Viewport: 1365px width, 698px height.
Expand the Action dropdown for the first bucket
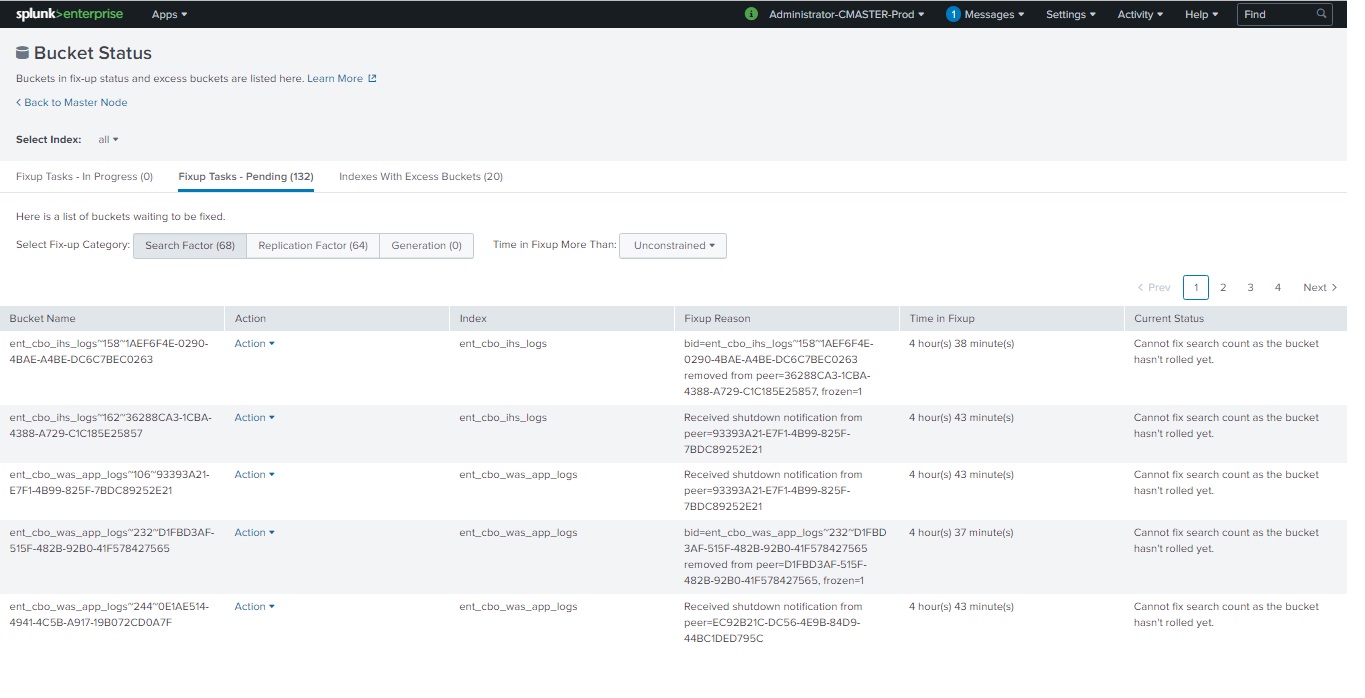[254, 343]
